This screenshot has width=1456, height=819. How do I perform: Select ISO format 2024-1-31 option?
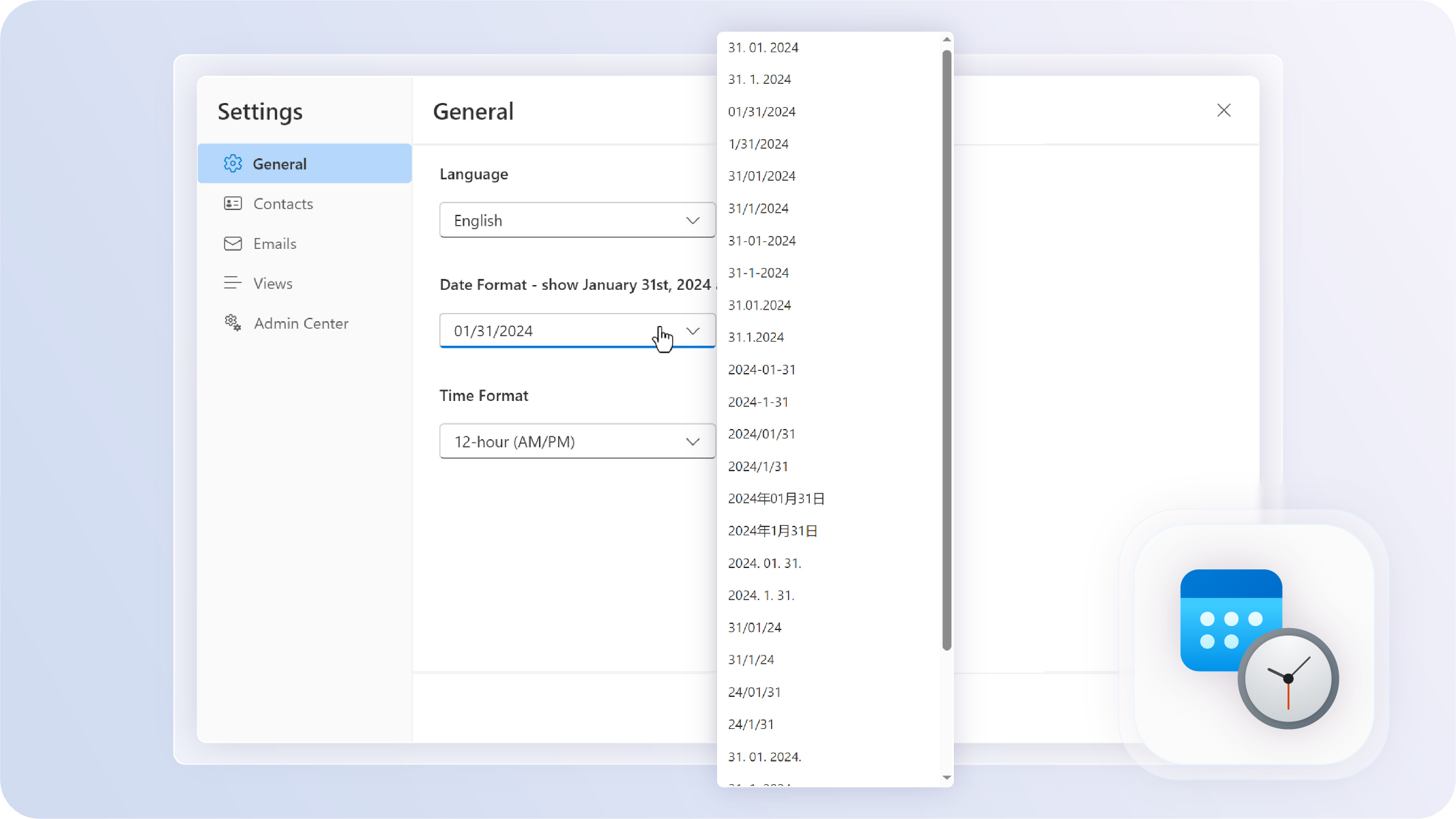758,401
